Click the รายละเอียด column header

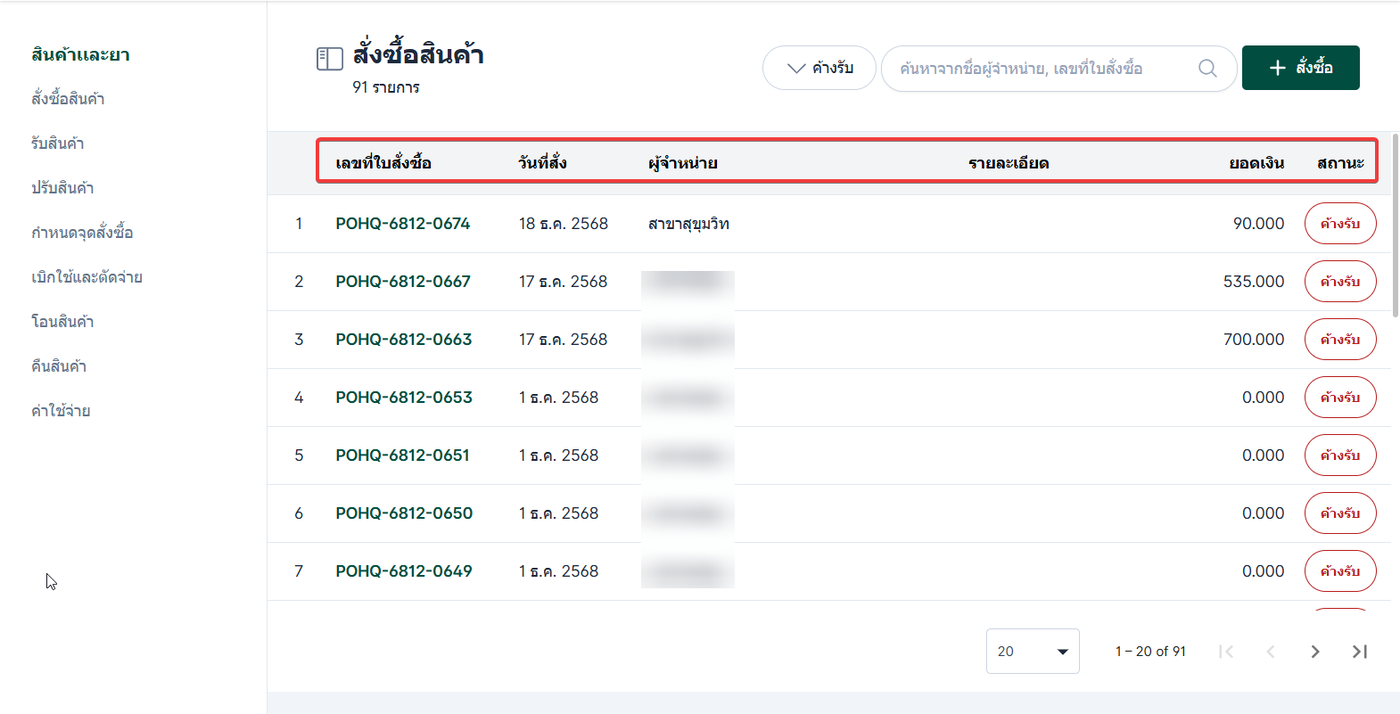tap(1008, 162)
